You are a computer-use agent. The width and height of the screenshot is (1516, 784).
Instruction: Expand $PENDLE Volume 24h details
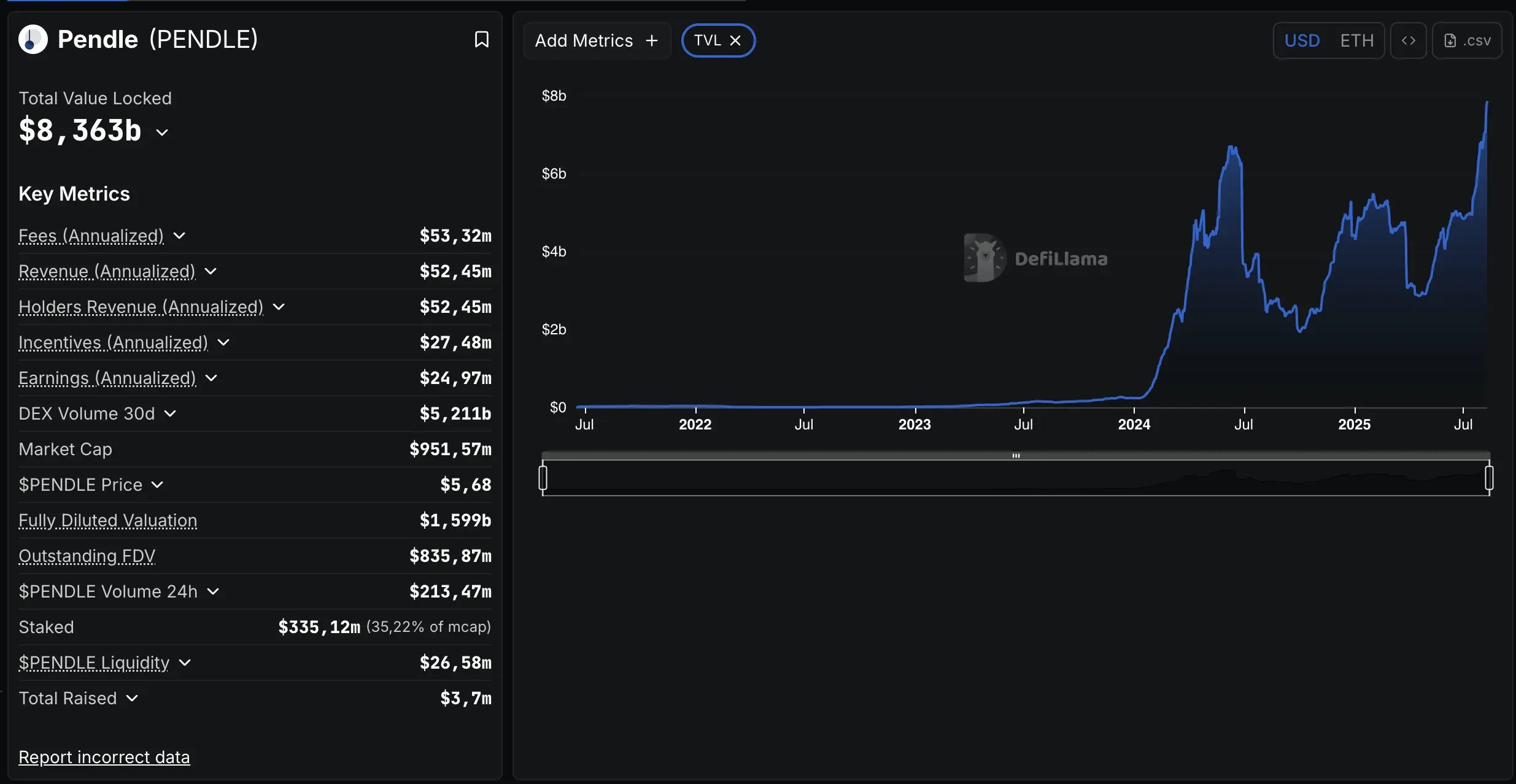tap(213, 591)
